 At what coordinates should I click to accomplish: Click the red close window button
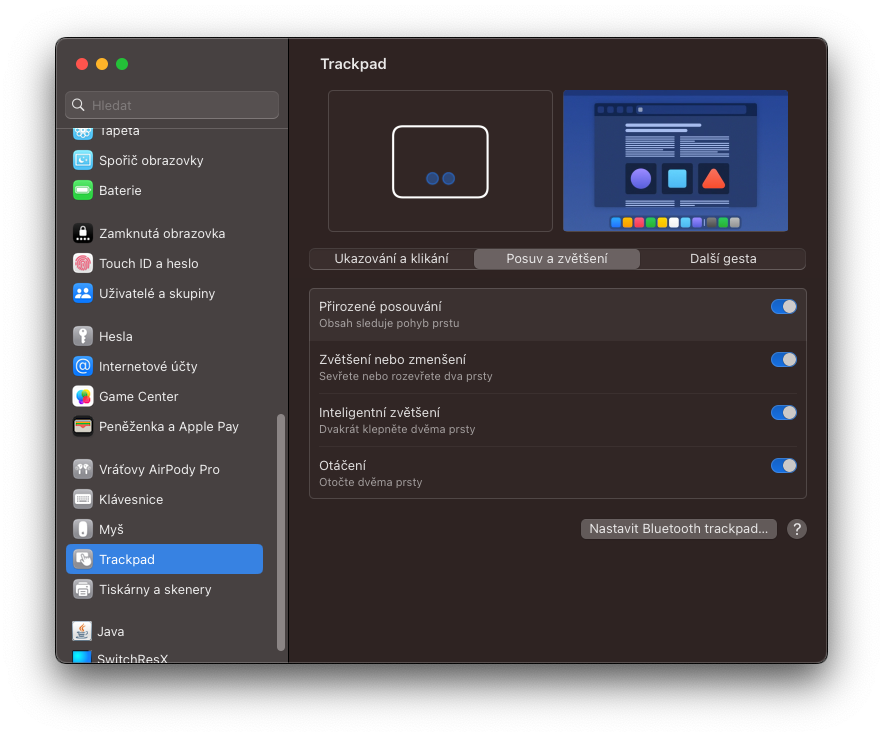coord(82,64)
